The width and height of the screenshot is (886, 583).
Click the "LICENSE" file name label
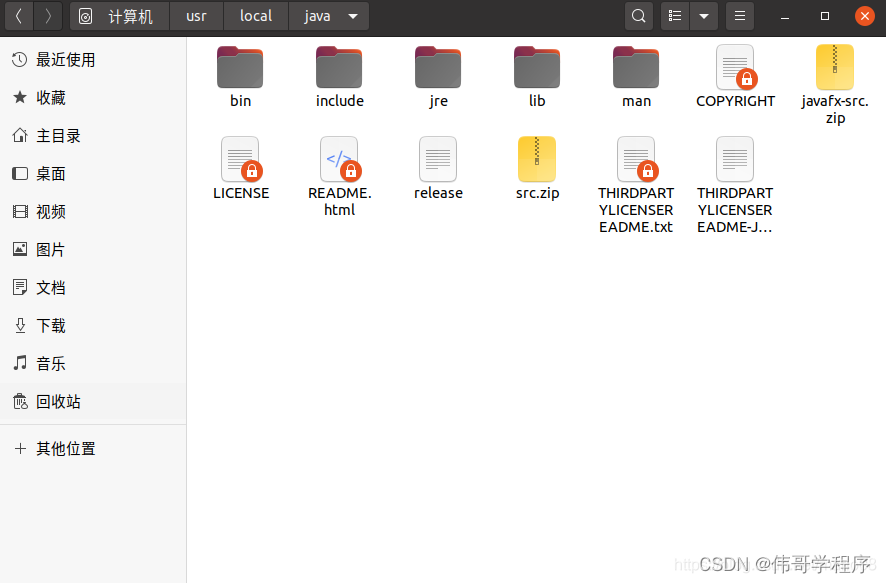[x=241, y=193]
